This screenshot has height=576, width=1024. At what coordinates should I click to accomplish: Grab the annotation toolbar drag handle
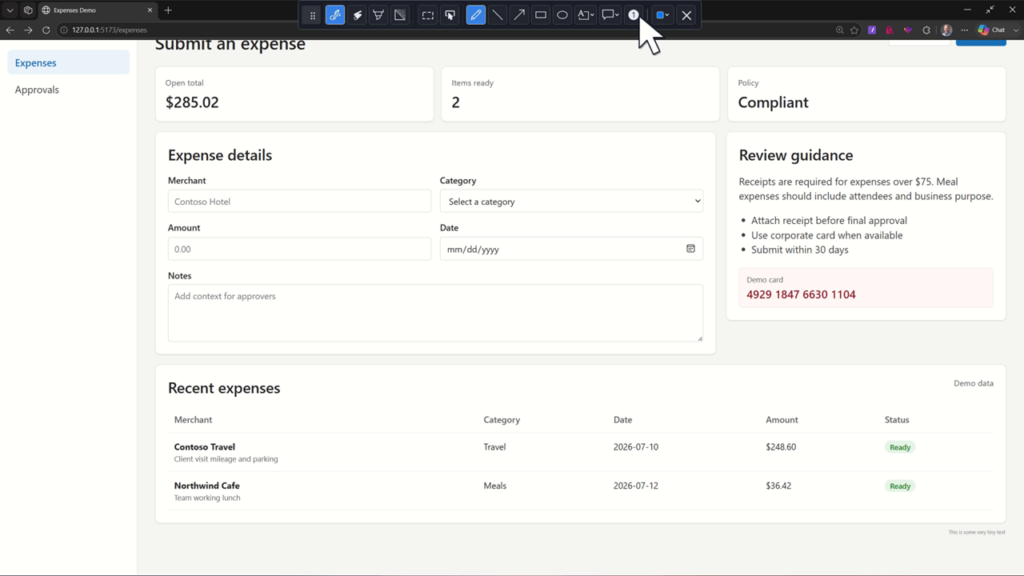[x=312, y=15]
